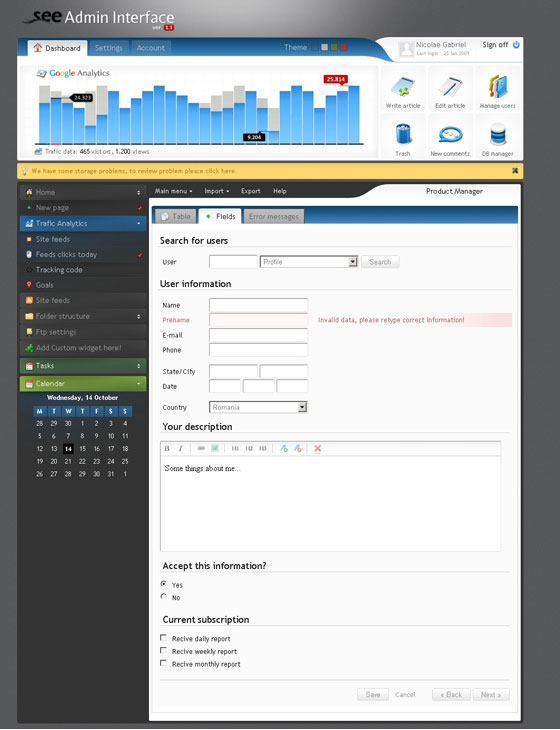Open the Main menu dropdown
This screenshot has height=730, width=560.
point(173,191)
